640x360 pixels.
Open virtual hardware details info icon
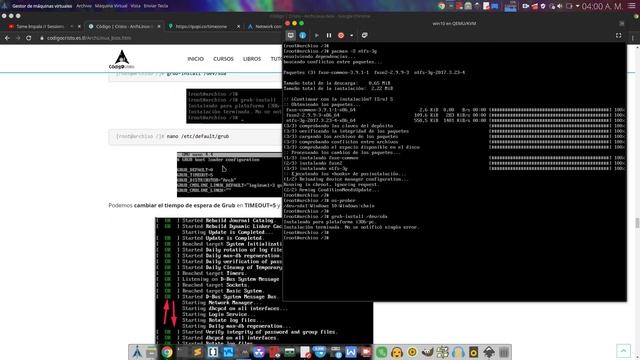302,36
